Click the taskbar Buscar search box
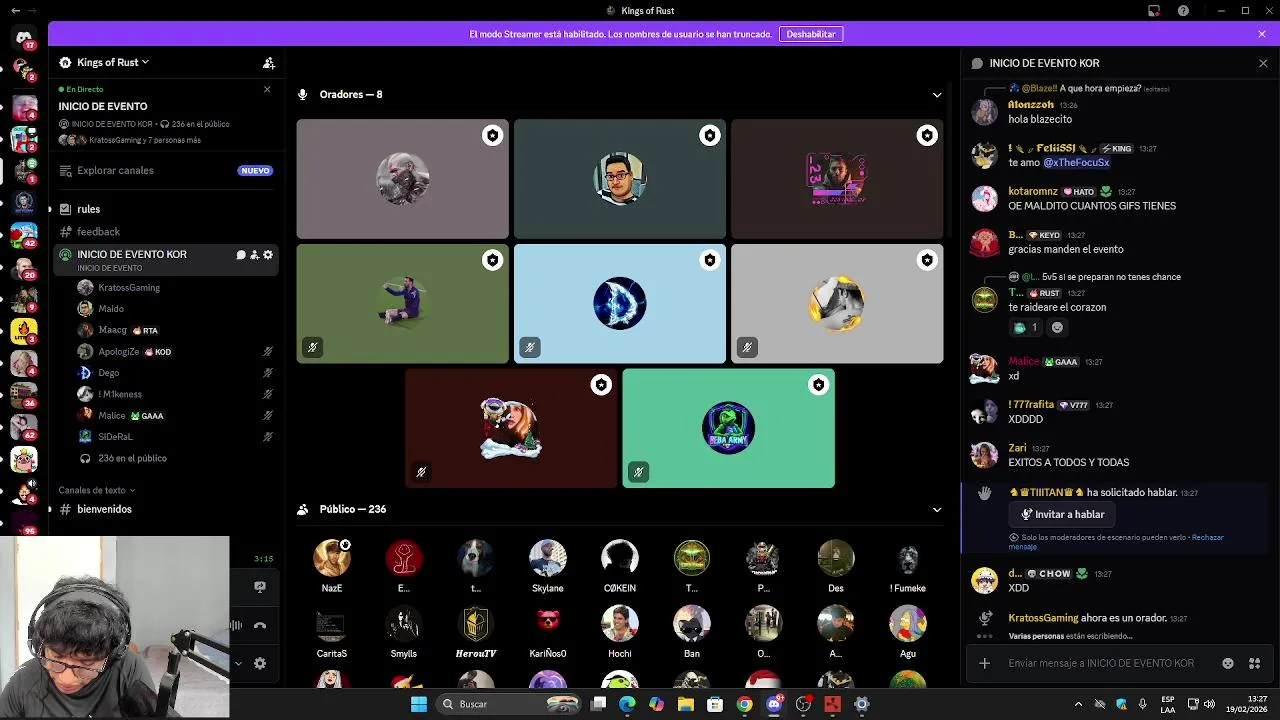 (x=510, y=704)
